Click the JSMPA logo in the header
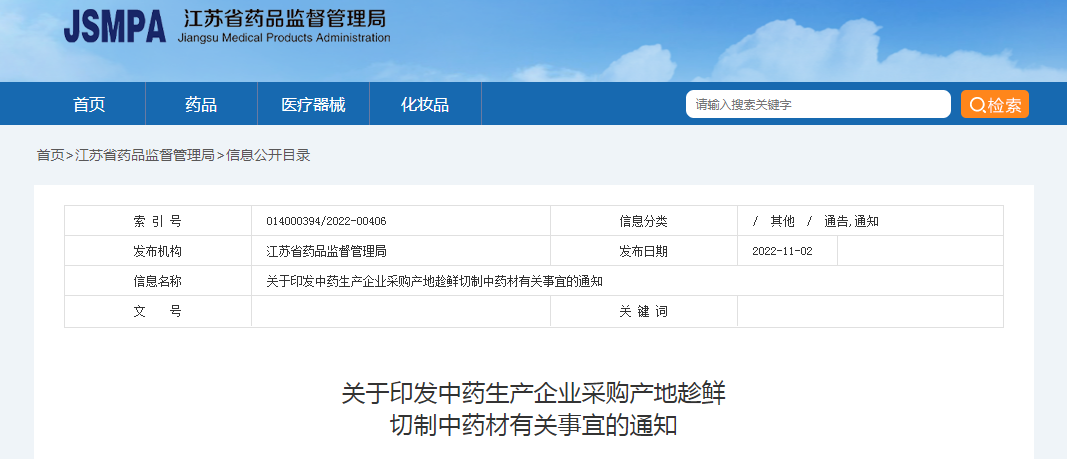The width and height of the screenshot is (1067, 459). (x=114, y=27)
